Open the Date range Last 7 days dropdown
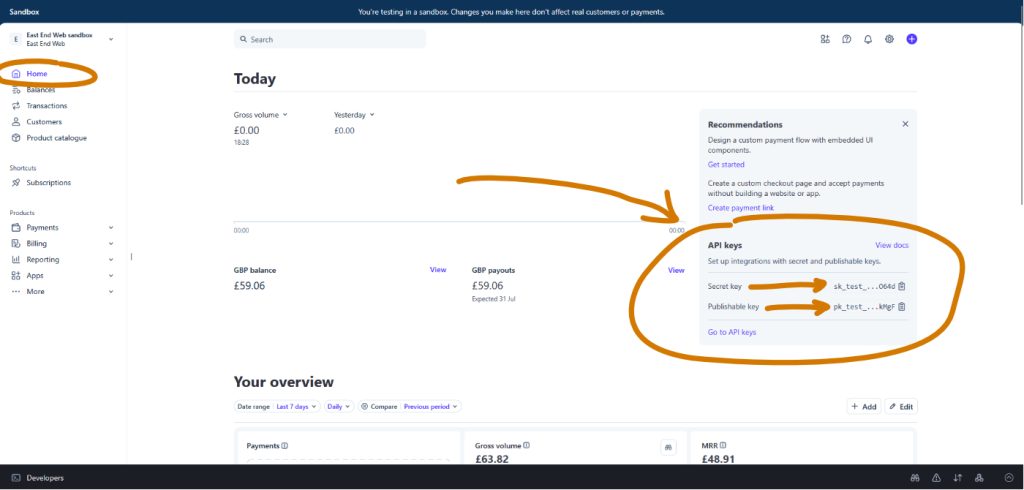 277,406
